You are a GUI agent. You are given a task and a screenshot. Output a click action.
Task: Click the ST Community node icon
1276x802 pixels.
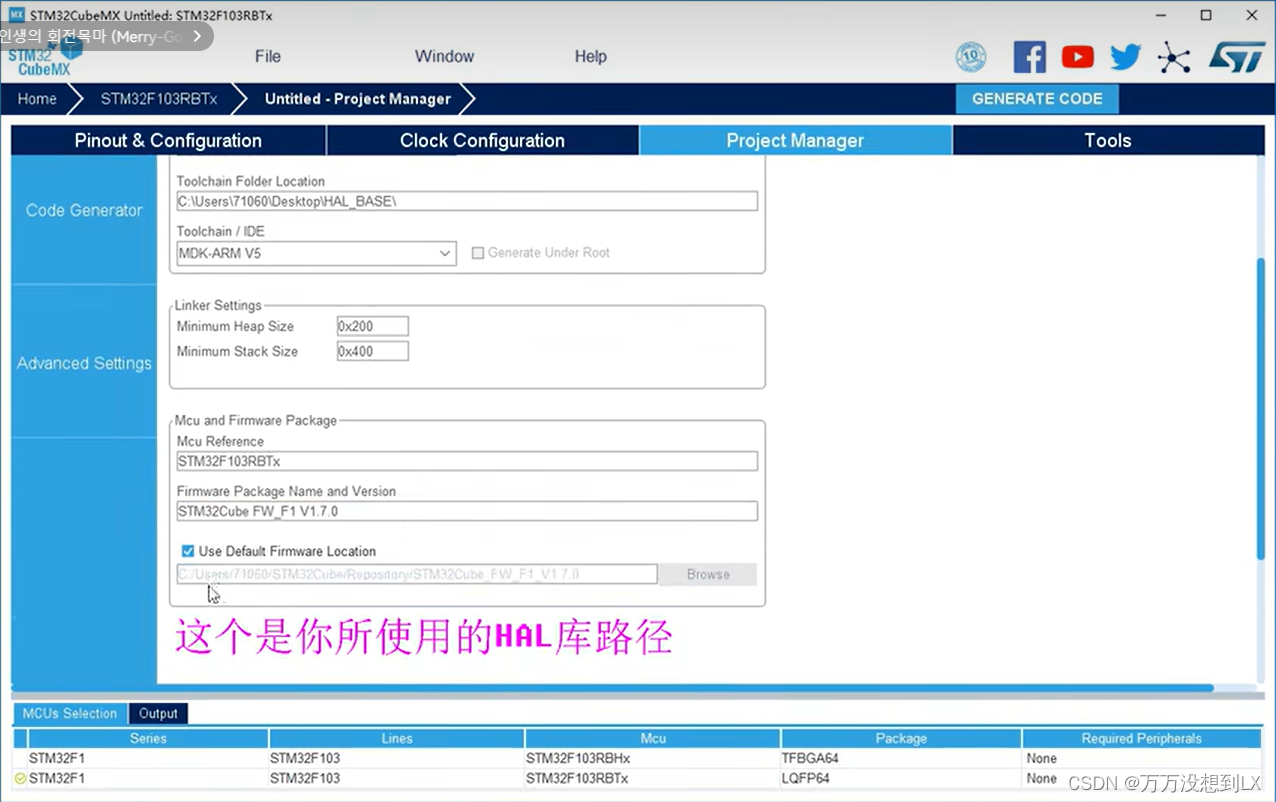tap(1173, 57)
